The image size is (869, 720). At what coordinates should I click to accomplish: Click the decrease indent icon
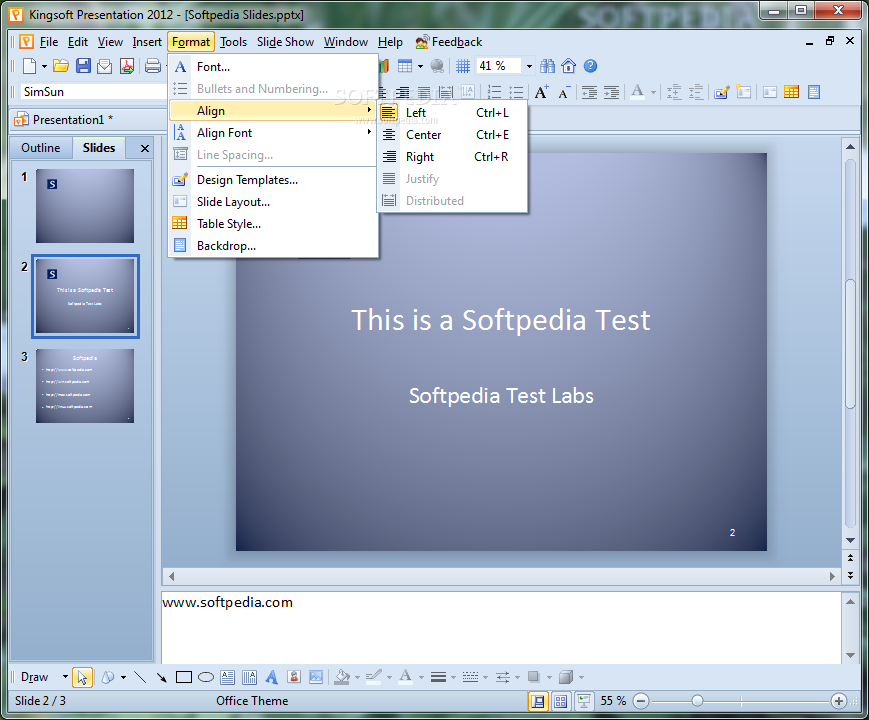point(589,92)
